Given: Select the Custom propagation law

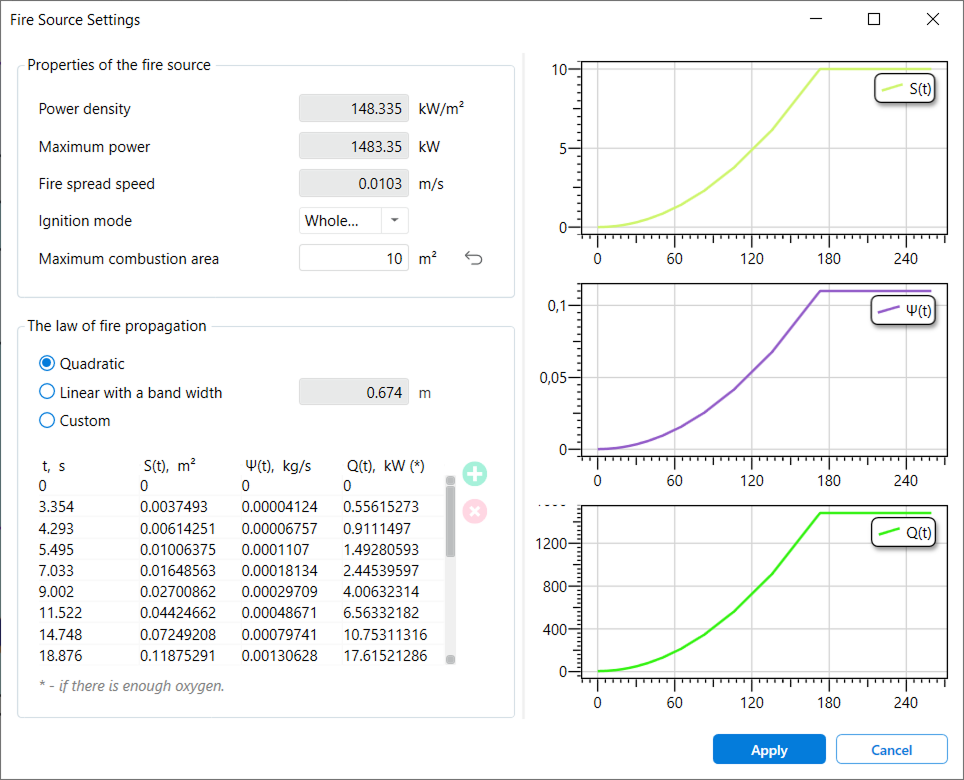Looking at the screenshot, I should (x=47, y=421).
